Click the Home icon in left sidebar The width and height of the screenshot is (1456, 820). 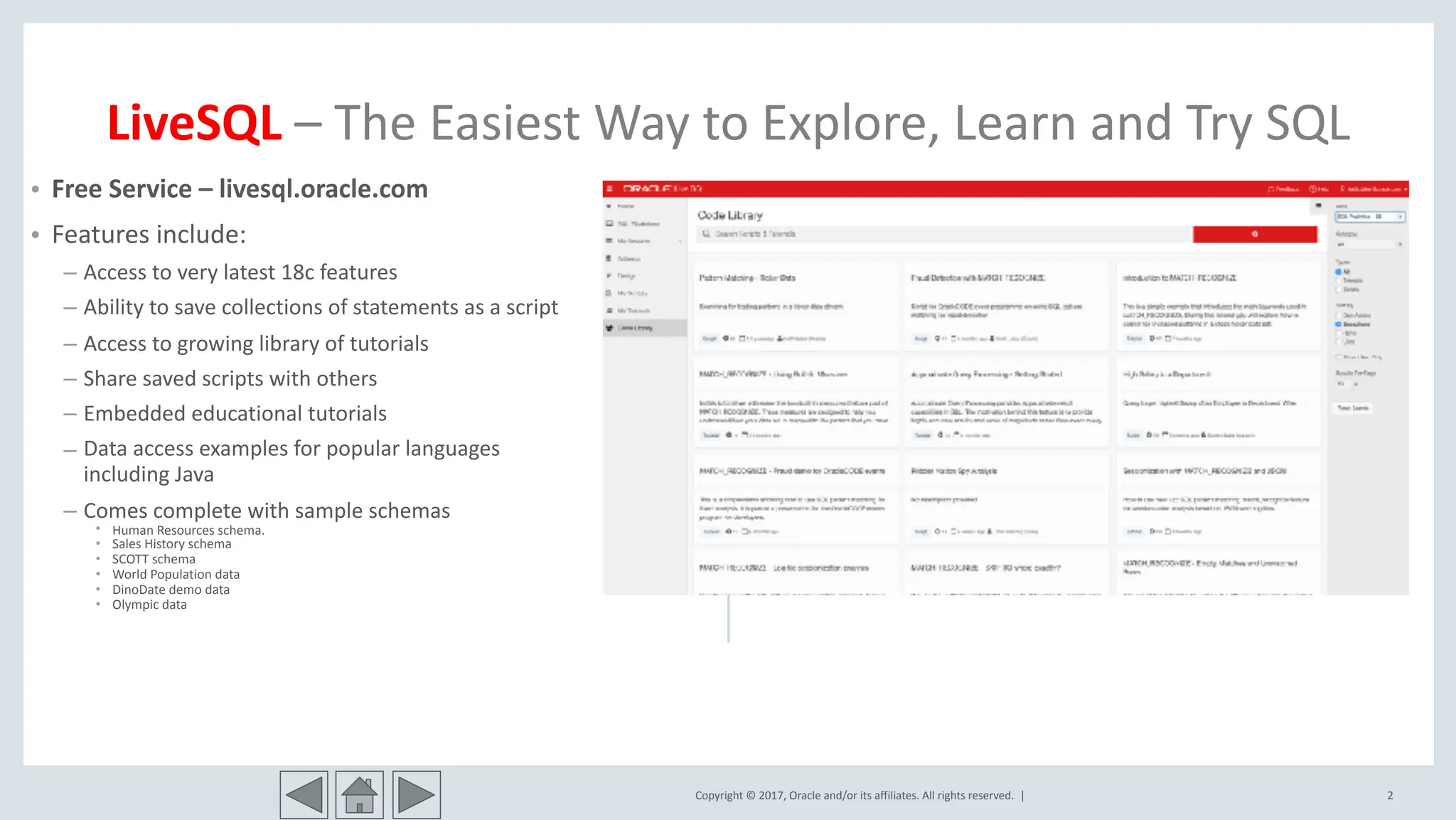pyautogui.click(x=609, y=206)
